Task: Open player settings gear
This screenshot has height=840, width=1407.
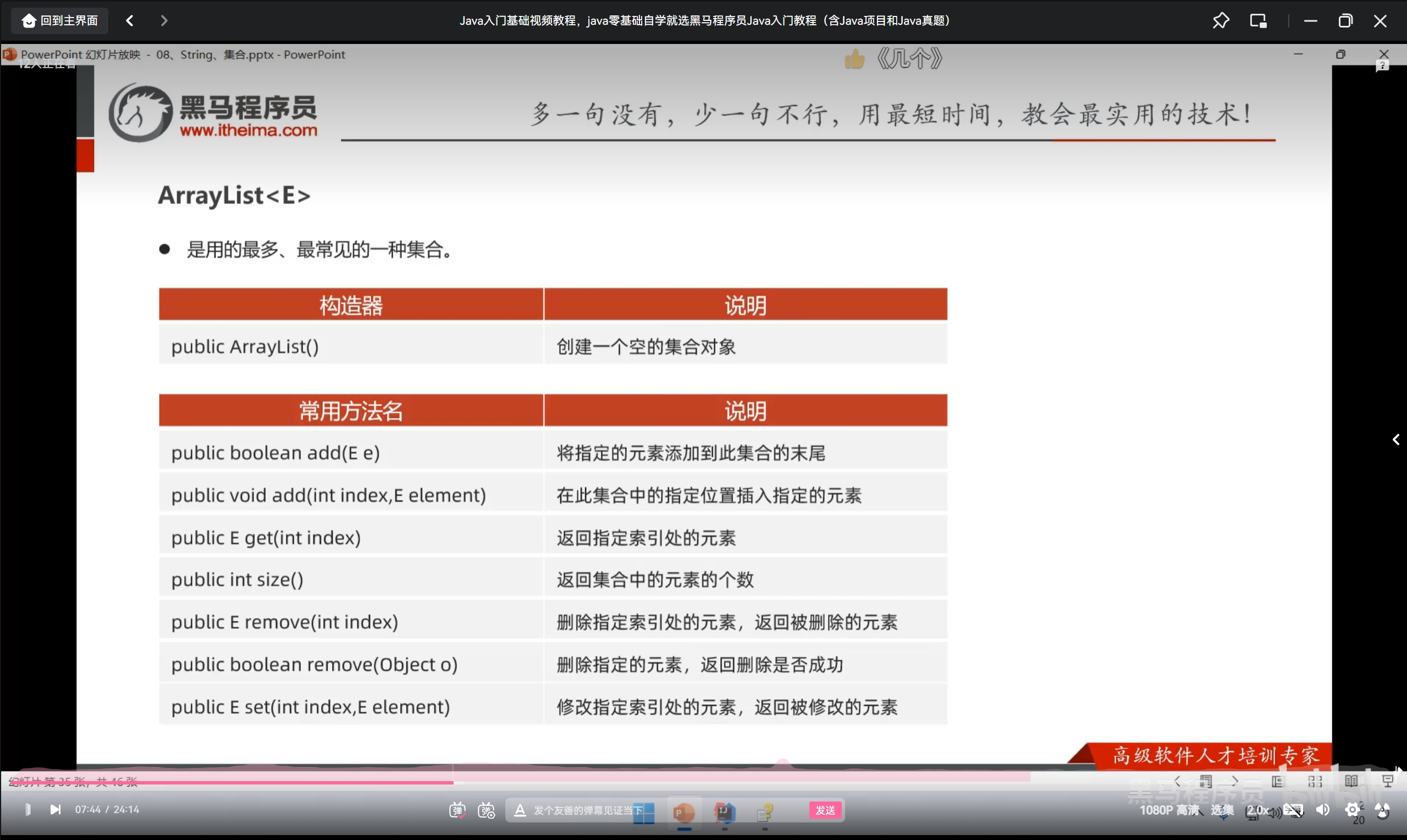Action: click(x=1352, y=810)
